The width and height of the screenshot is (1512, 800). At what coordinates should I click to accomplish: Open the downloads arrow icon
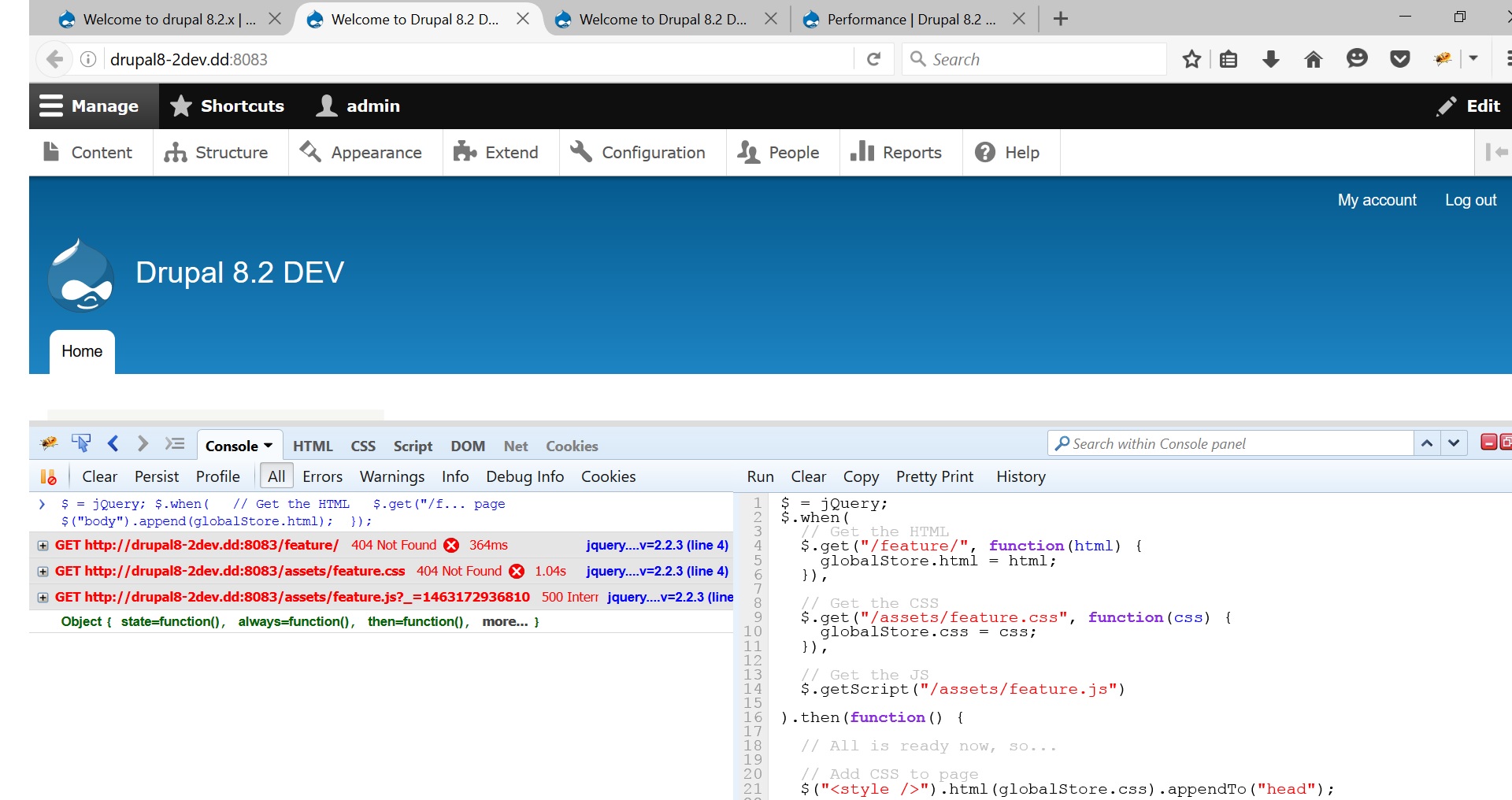(x=1270, y=59)
